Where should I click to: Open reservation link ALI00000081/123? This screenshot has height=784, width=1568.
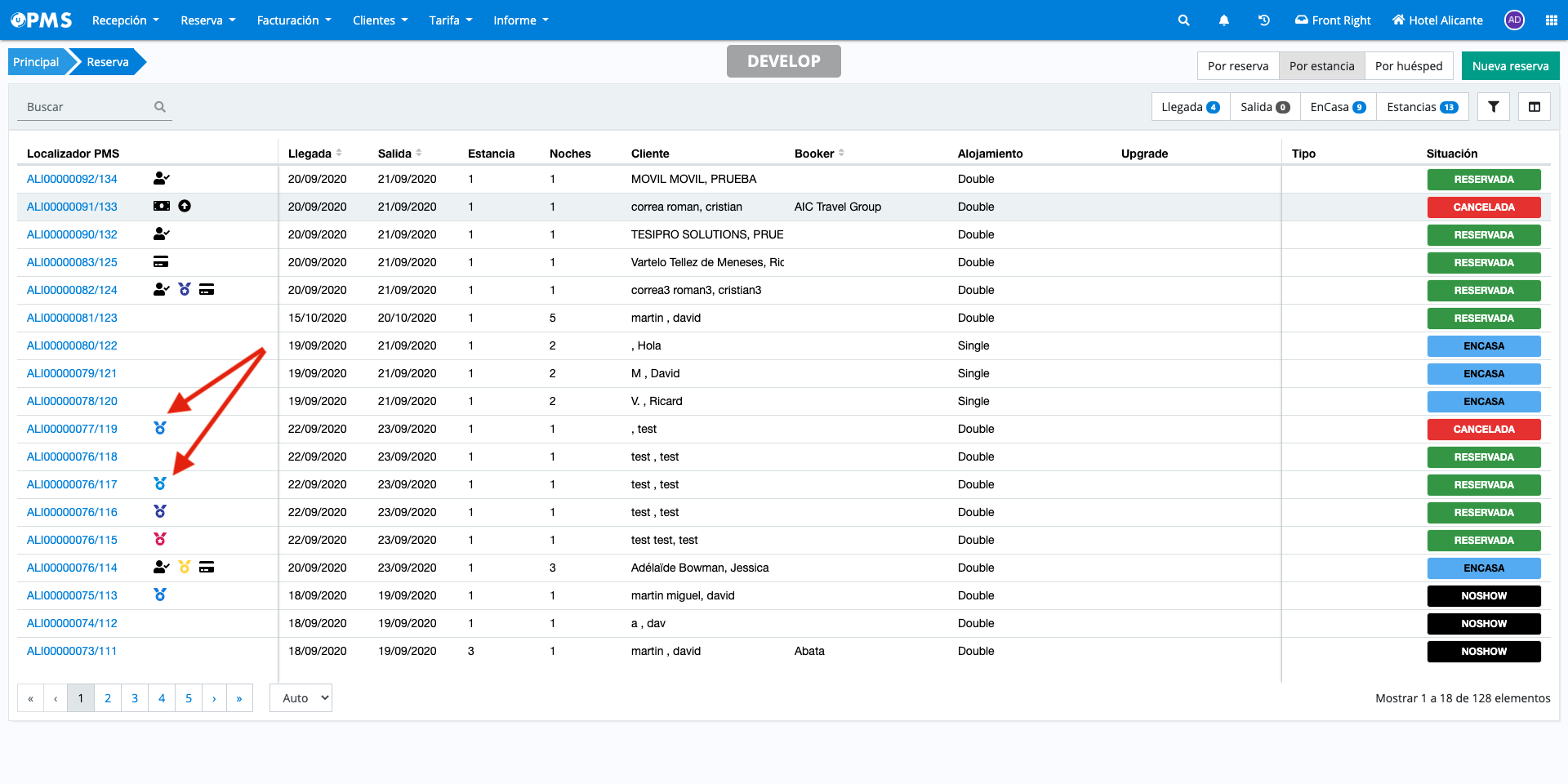click(x=72, y=318)
